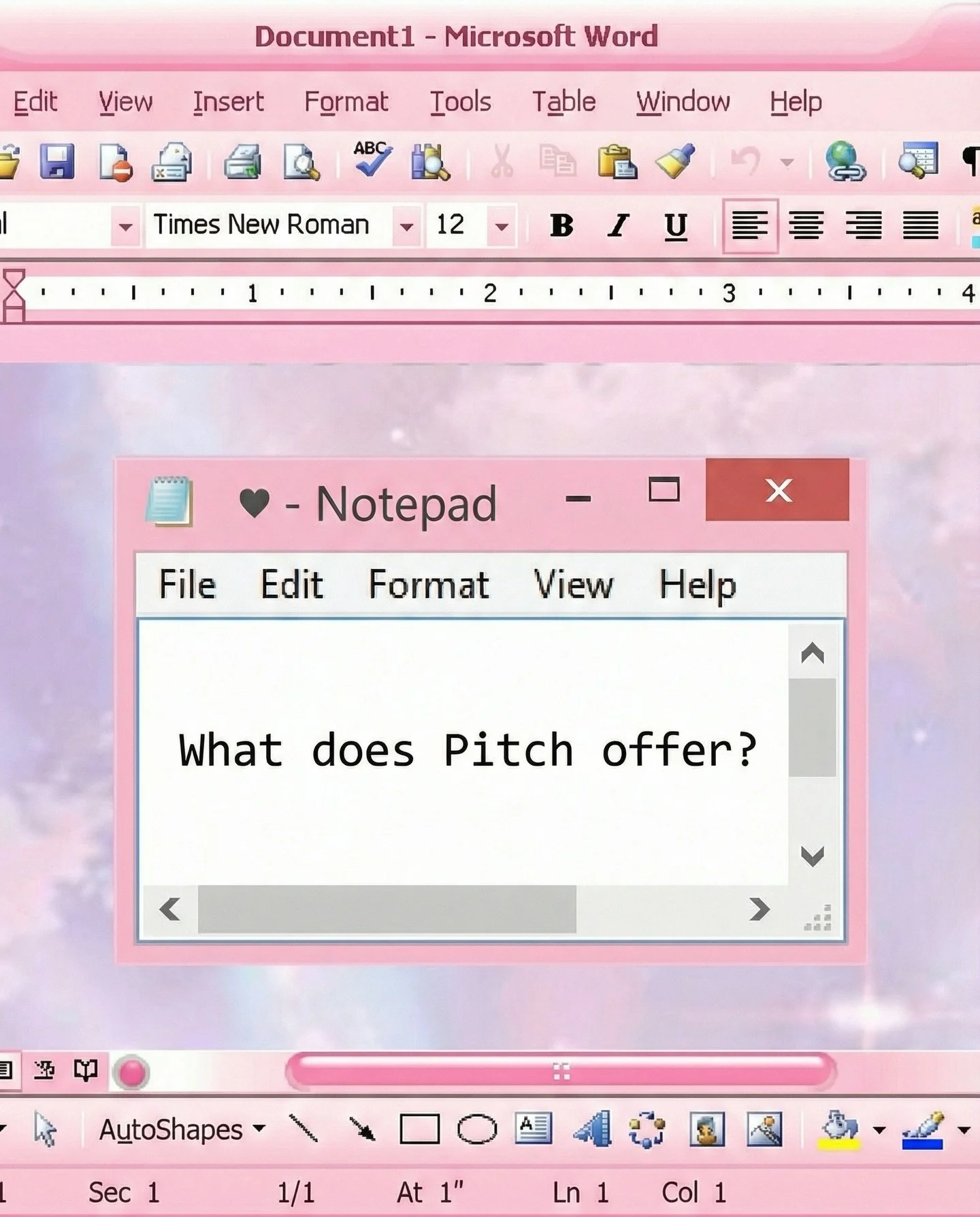The width and height of the screenshot is (980, 1217).
Task: Open Word's Tools menu
Action: [x=461, y=102]
